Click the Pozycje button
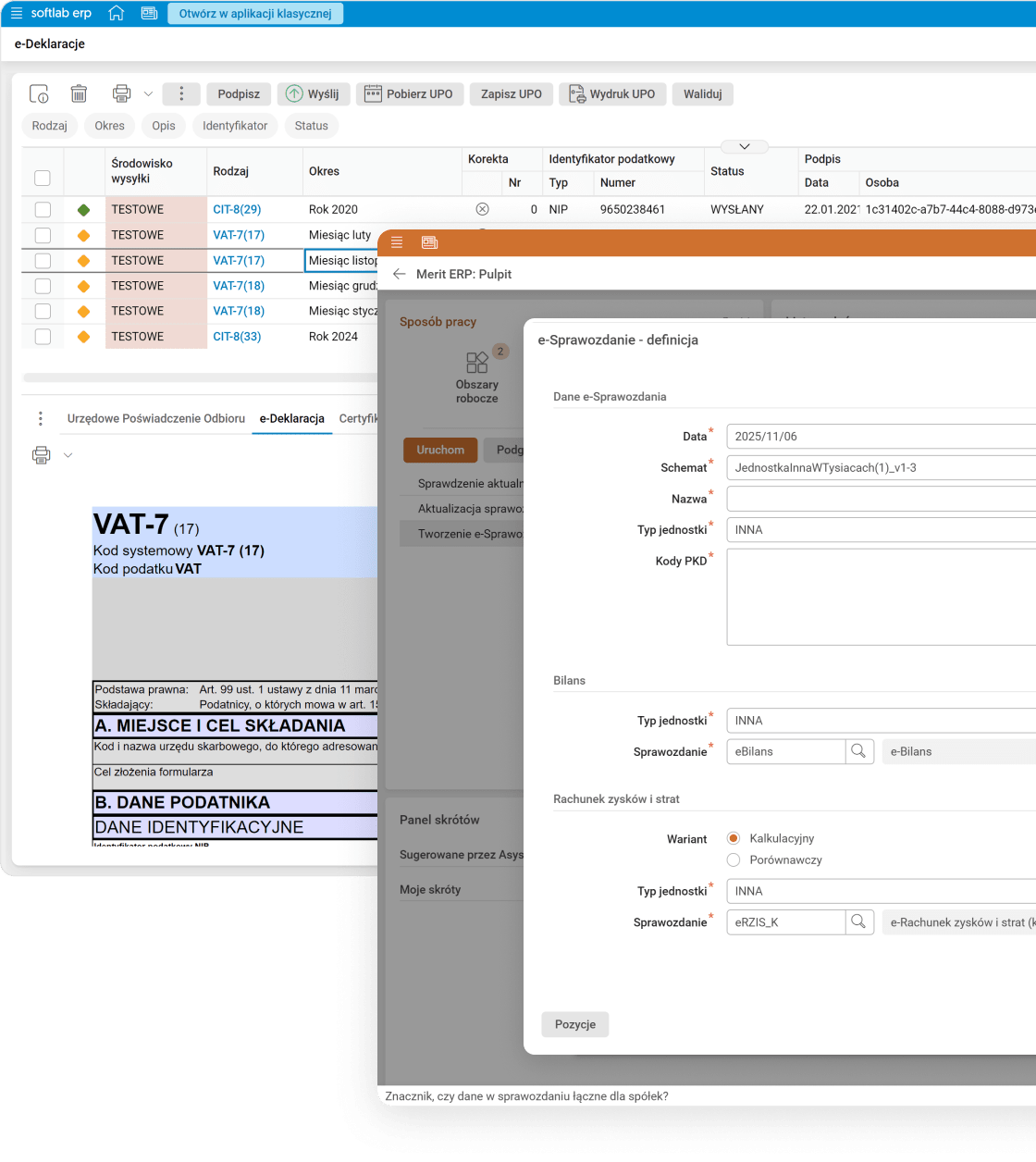The height and width of the screenshot is (1162, 1036). [x=574, y=1024]
